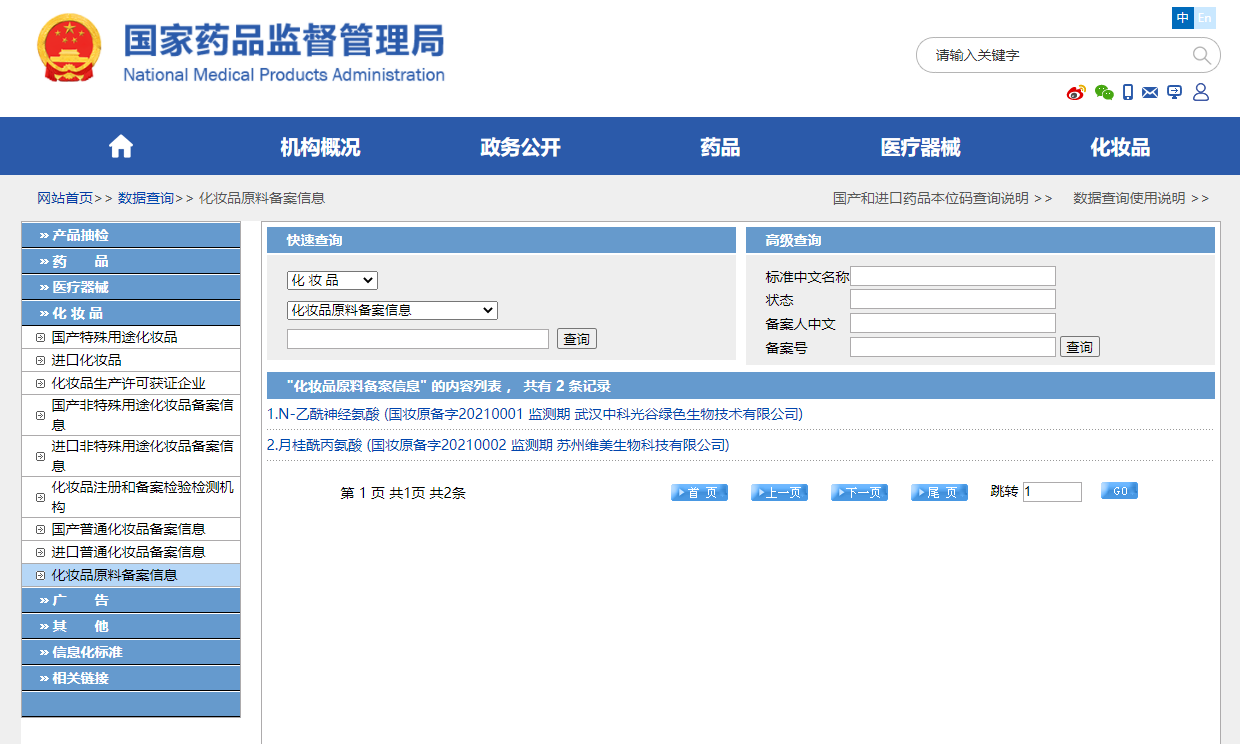Click the Weibo icon in header
Image resolution: width=1240 pixels, height=744 pixels.
click(1076, 93)
